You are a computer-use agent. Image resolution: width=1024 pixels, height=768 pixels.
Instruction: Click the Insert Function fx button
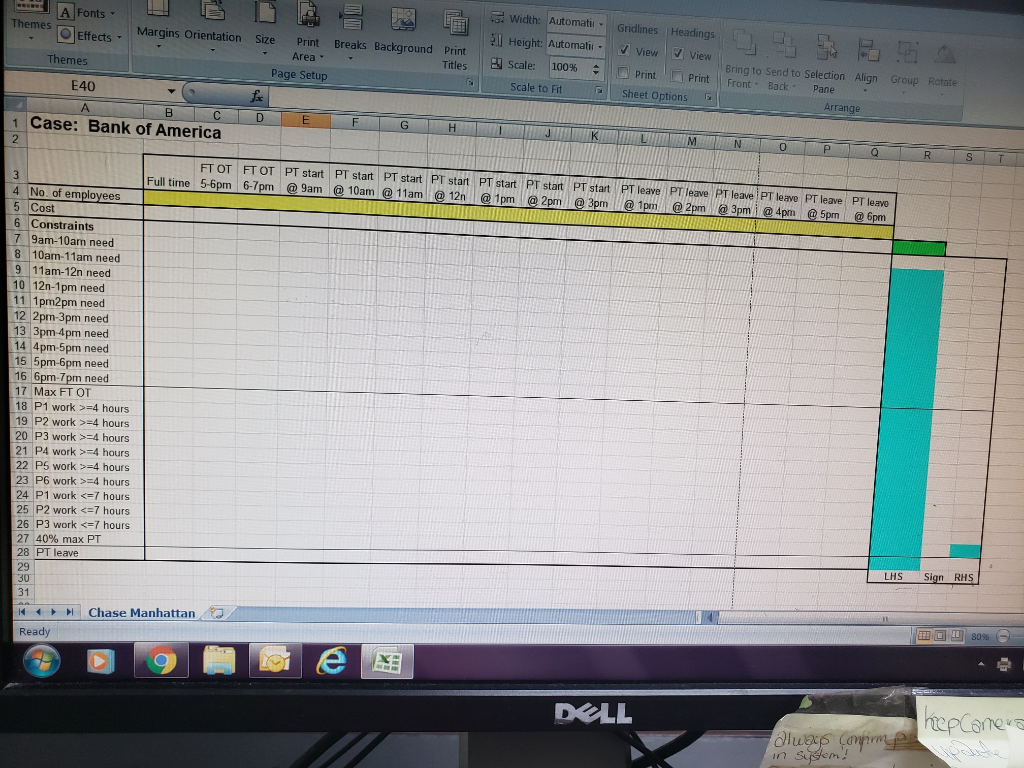click(x=257, y=97)
